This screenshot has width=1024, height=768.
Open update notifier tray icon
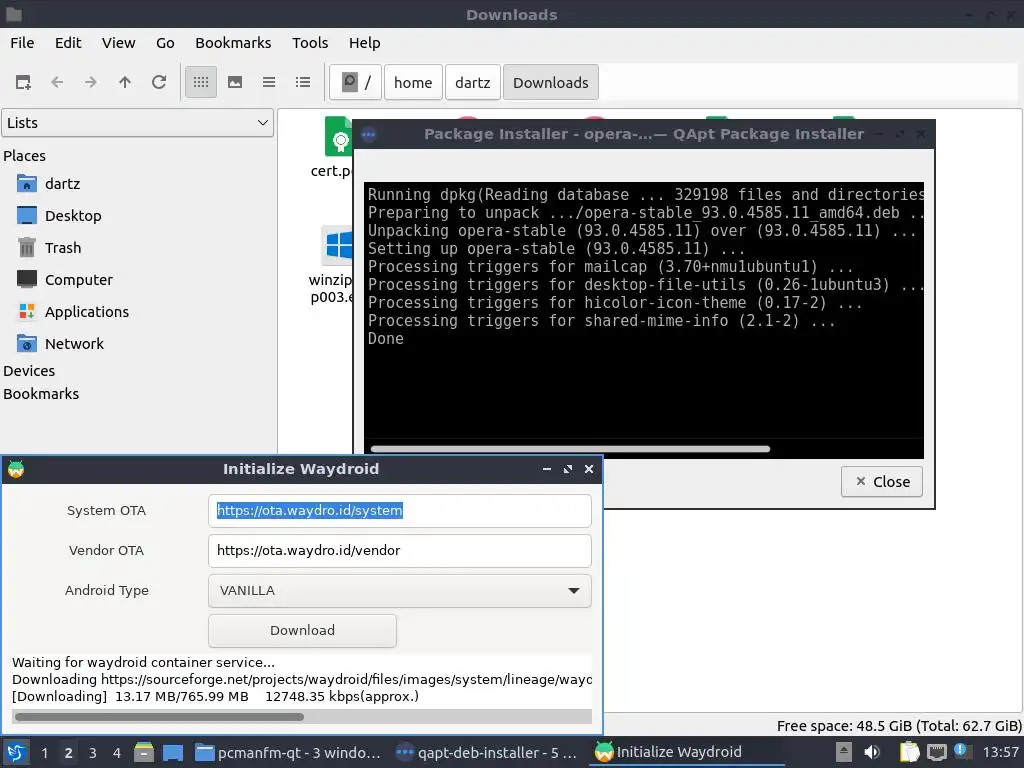(x=961, y=750)
